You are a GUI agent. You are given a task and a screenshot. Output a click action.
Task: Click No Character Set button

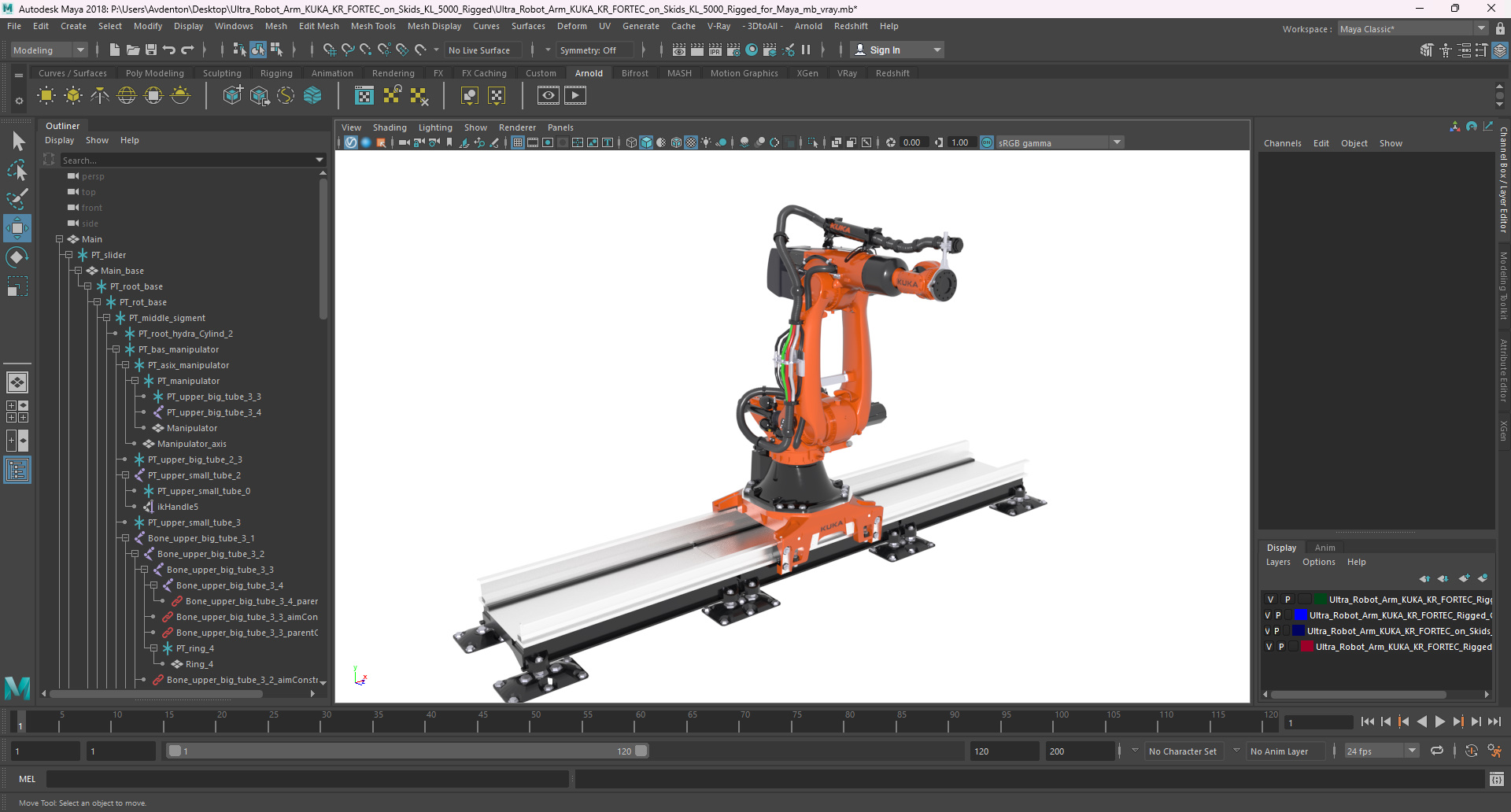click(x=1183, y=751)
